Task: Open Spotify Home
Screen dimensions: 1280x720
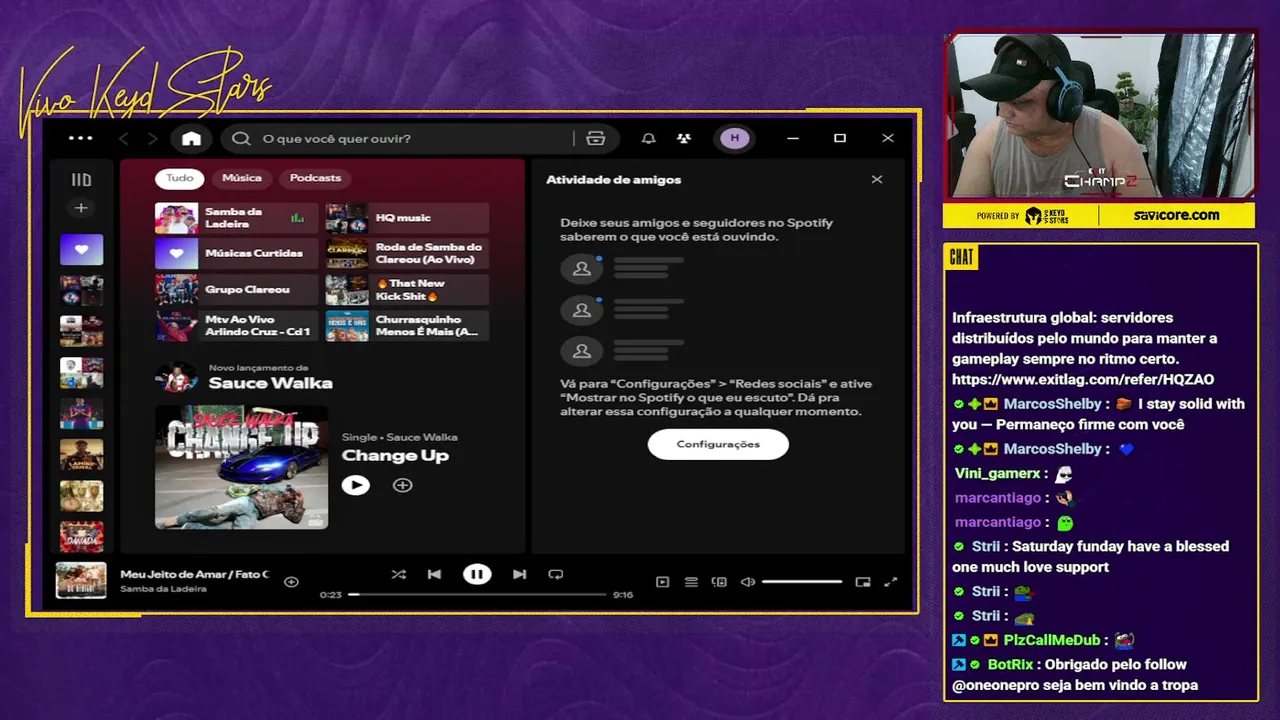Action: (x=191, y=139)
